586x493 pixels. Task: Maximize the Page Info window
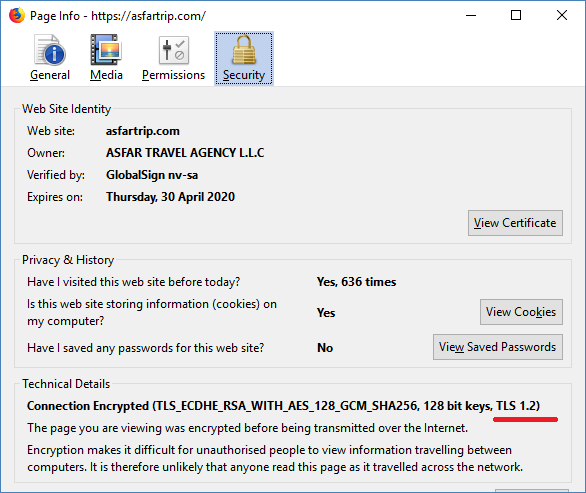516,16
